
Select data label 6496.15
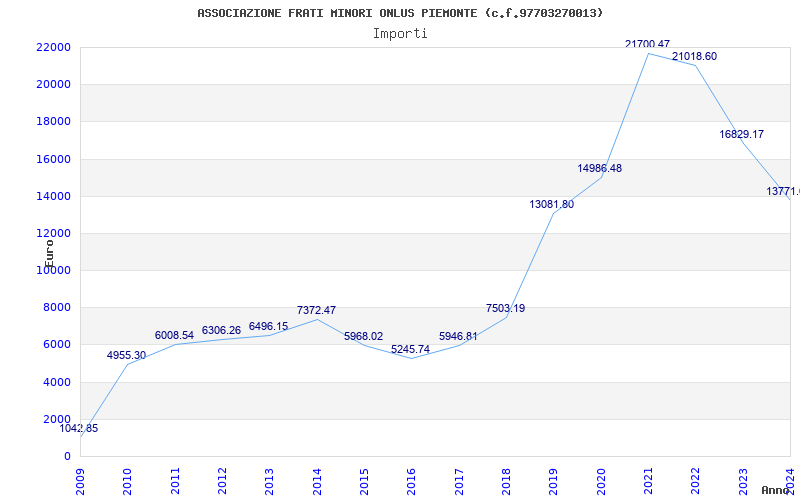click(268, 327)
